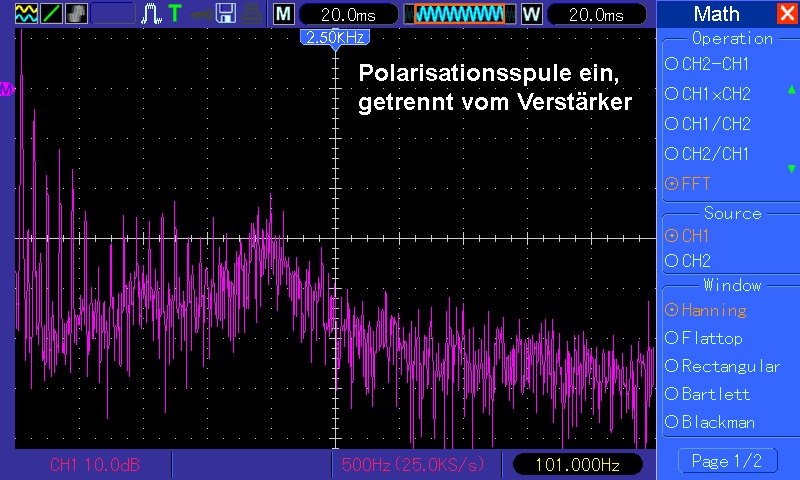Choose CH2 as the source
The height and width of the screenshot is (480, 800).
(688, 261)
